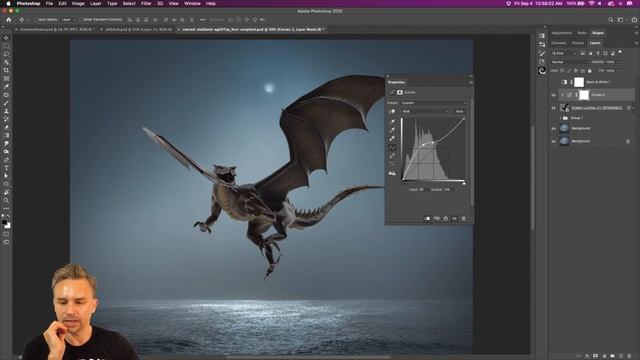Select the edit points curve tool

tap(392, 147)
